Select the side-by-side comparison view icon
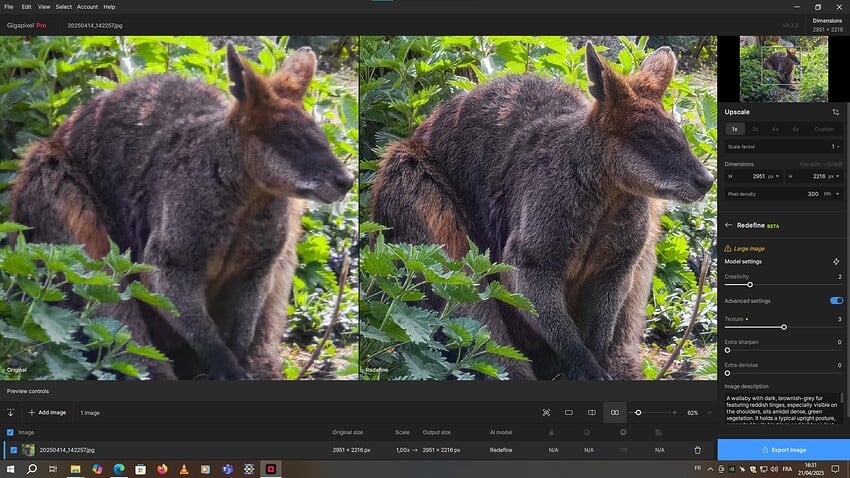The height and width of the screenshot is (478, 850). [614, 412]
